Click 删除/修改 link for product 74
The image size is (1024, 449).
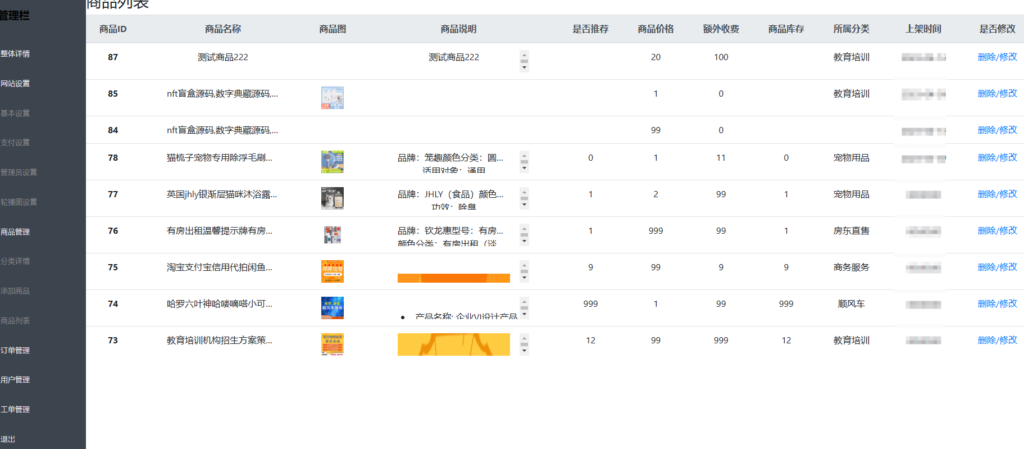pos(997,303)
